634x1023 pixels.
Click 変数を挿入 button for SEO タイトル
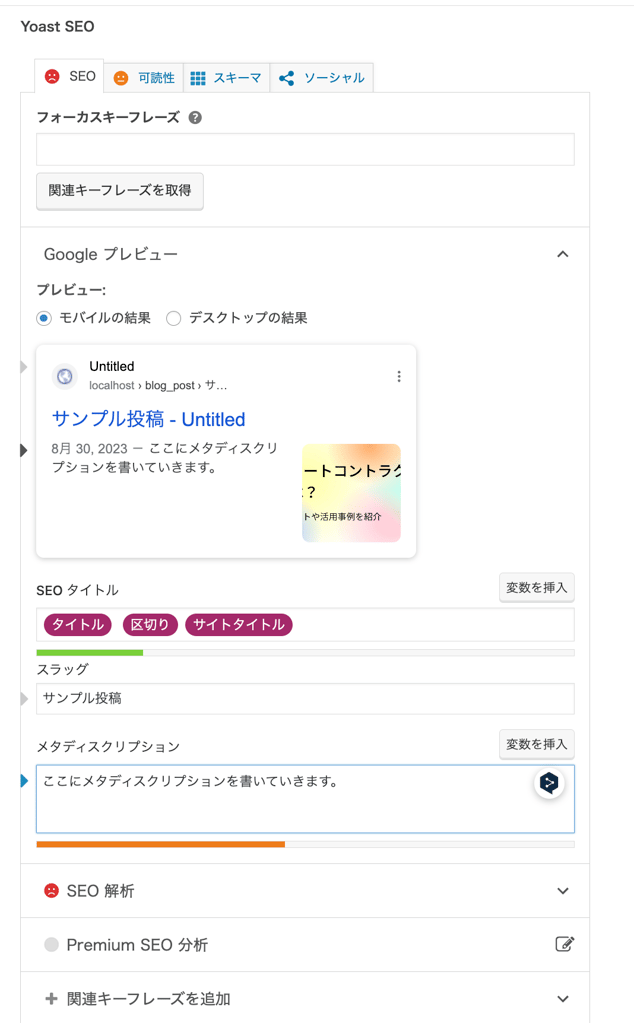pyautogui.click(x=536, y=588)
